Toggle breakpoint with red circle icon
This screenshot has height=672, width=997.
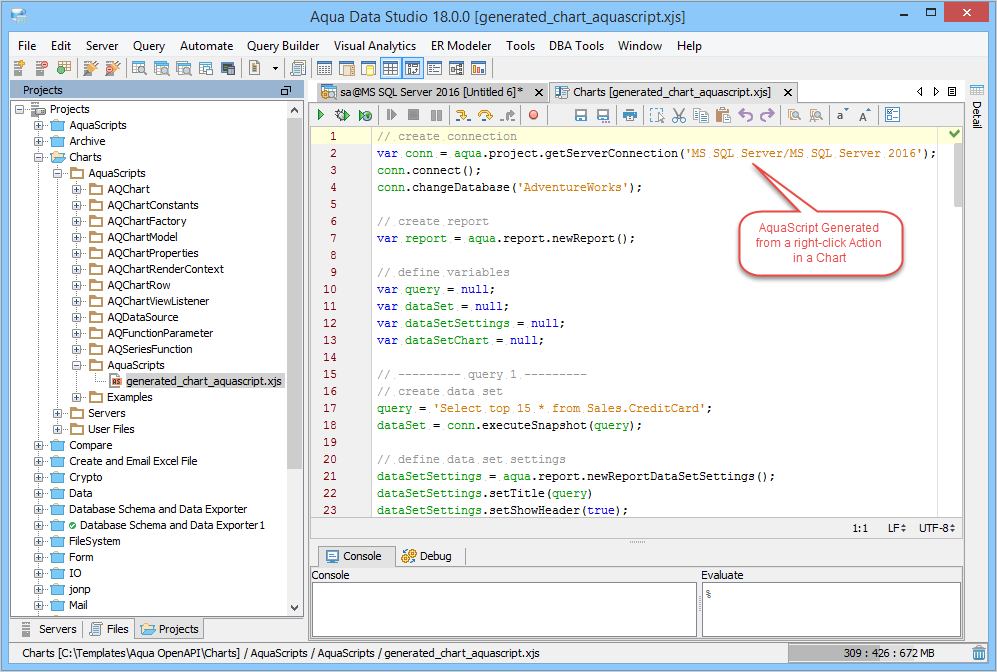pos(533,115)
